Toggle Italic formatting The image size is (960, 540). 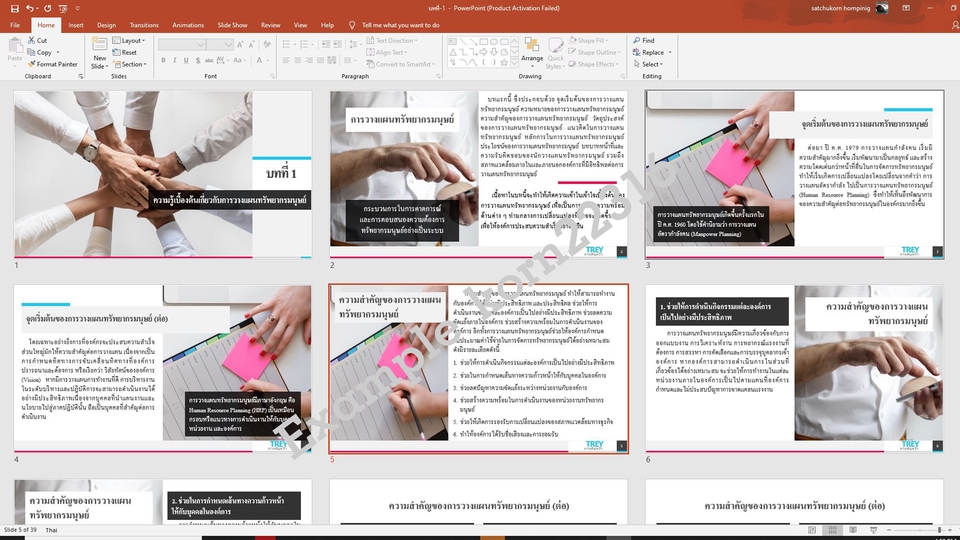[x=174, y=61]
